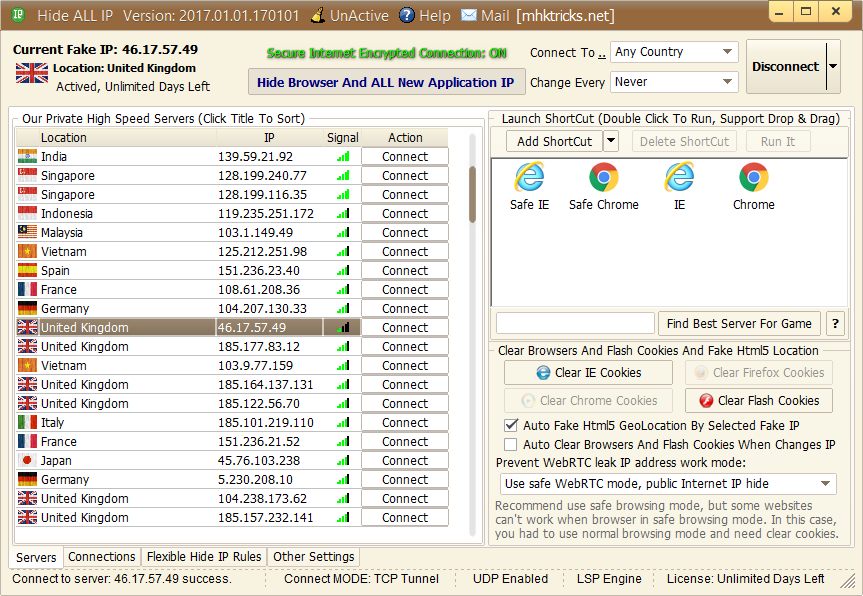The height and width of the screenshot is (596, 863).
Task: Click the resize grip at window corner
Action: [x=849, y=580]
